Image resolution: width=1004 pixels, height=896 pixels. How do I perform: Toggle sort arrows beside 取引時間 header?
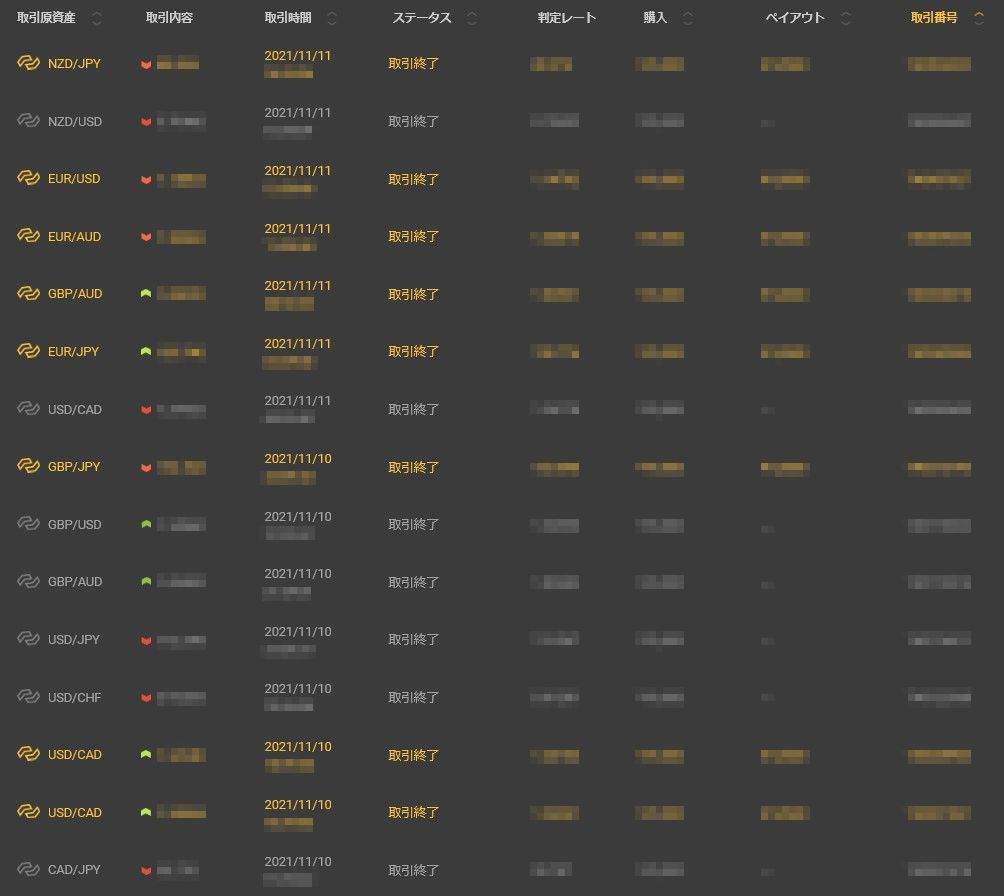pos(332,18)
